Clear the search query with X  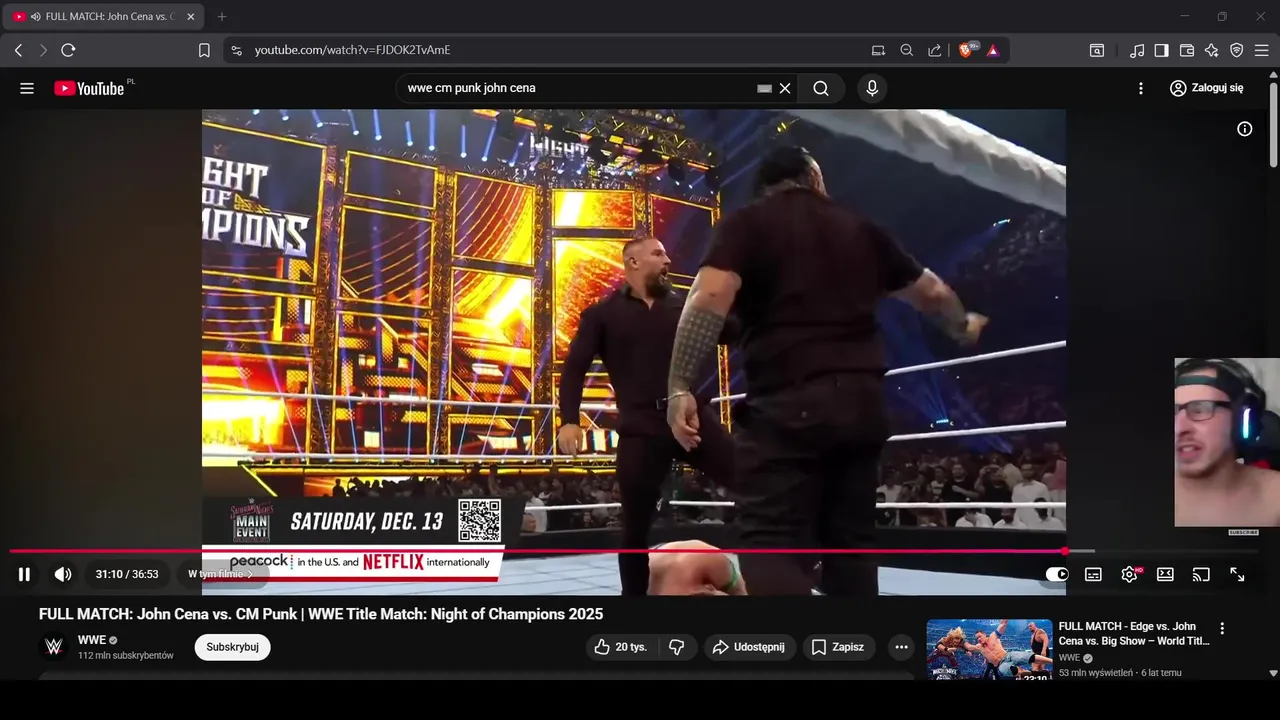[785, 88]
